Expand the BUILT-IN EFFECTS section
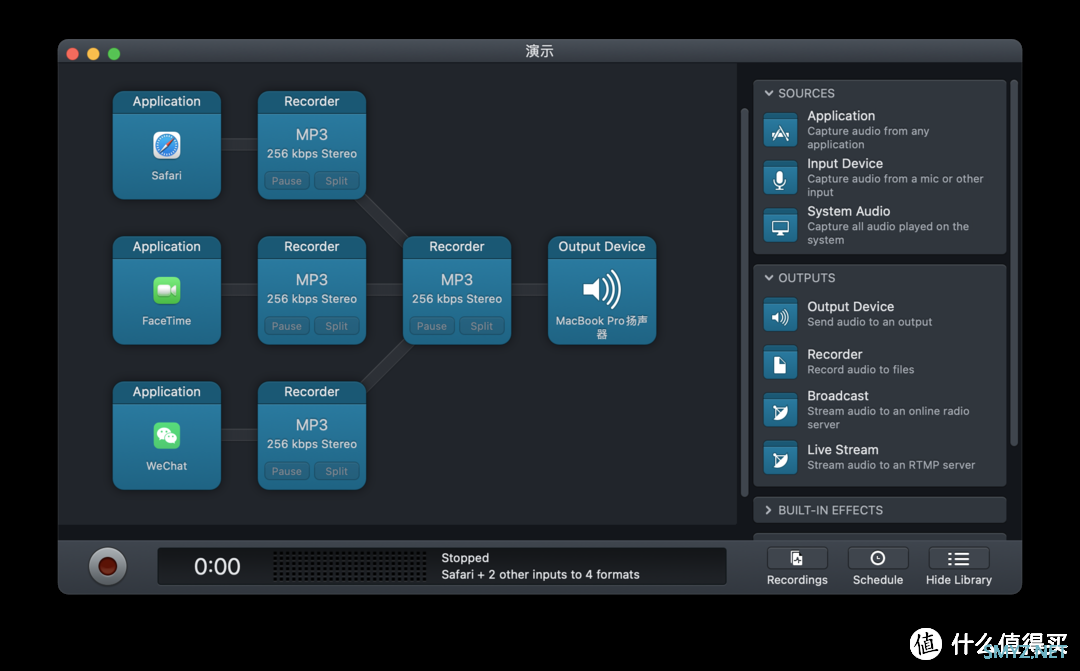Viewport: 1080px width, 671px height. click(769, 510)
